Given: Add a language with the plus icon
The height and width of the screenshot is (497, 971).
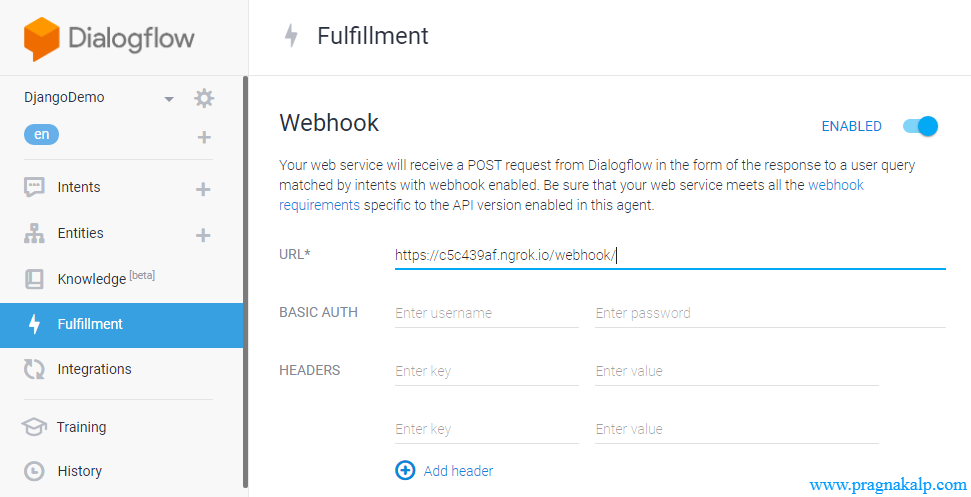Looking at the screenshot, I should point(204,137).
